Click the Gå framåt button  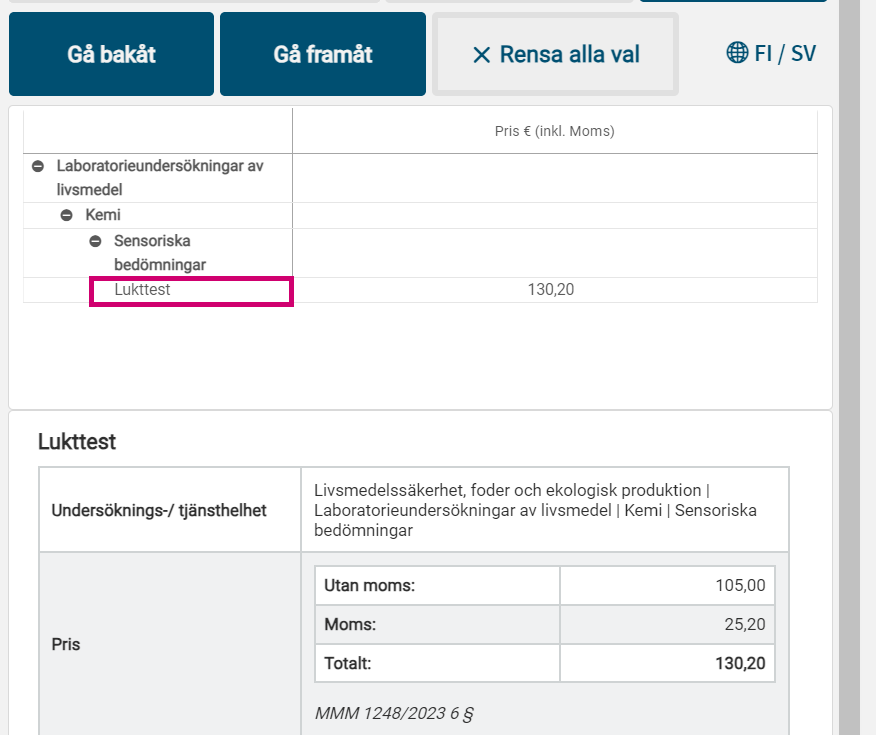tap(322, 54)
